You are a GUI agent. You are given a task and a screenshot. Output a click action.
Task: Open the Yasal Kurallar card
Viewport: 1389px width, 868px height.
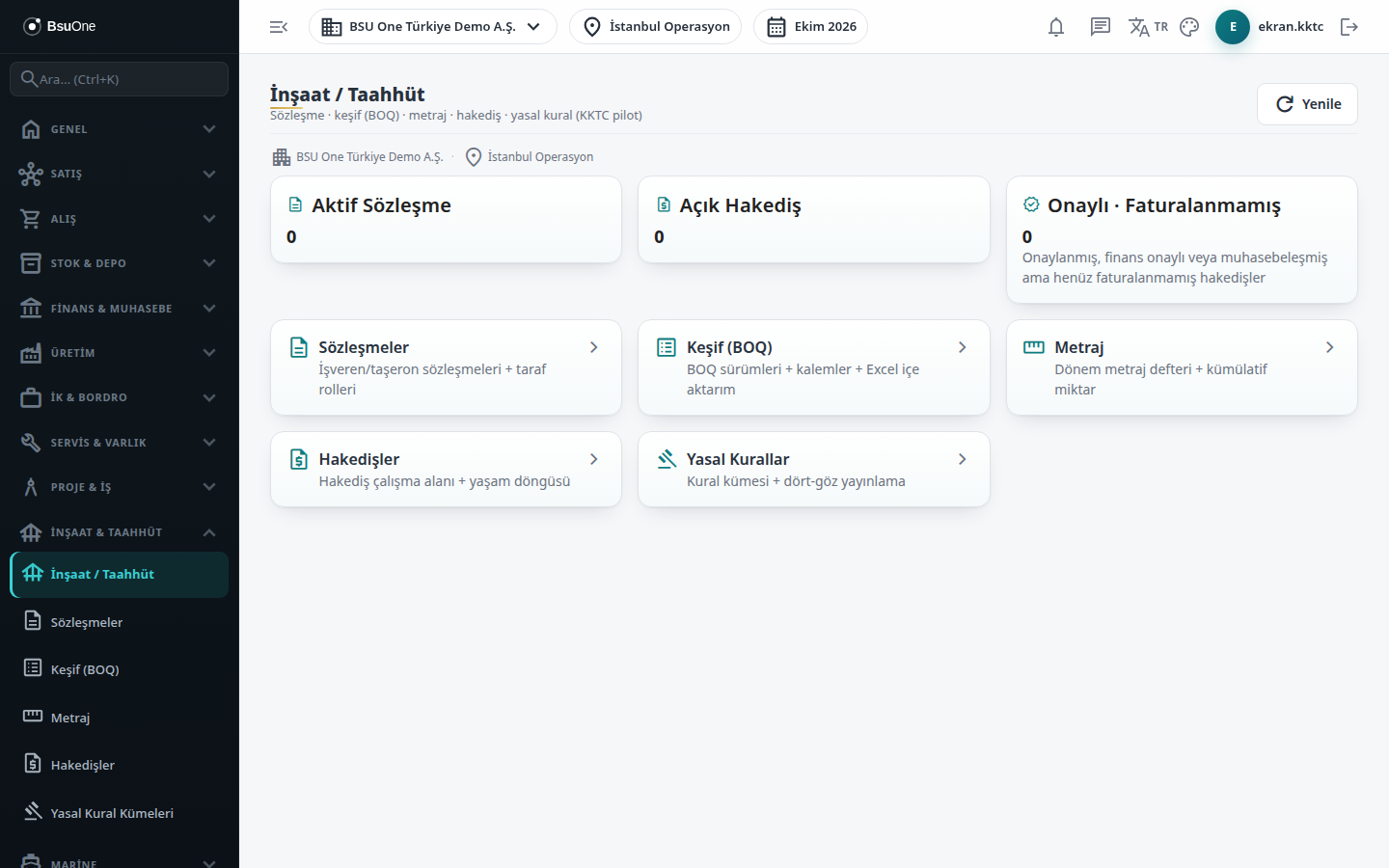point(814,470)
